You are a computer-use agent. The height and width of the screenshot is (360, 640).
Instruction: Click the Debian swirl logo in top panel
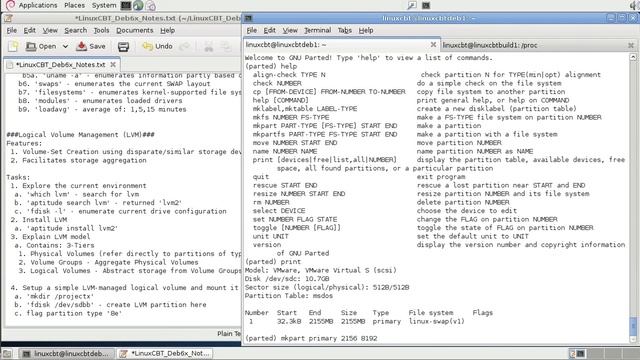10,5
